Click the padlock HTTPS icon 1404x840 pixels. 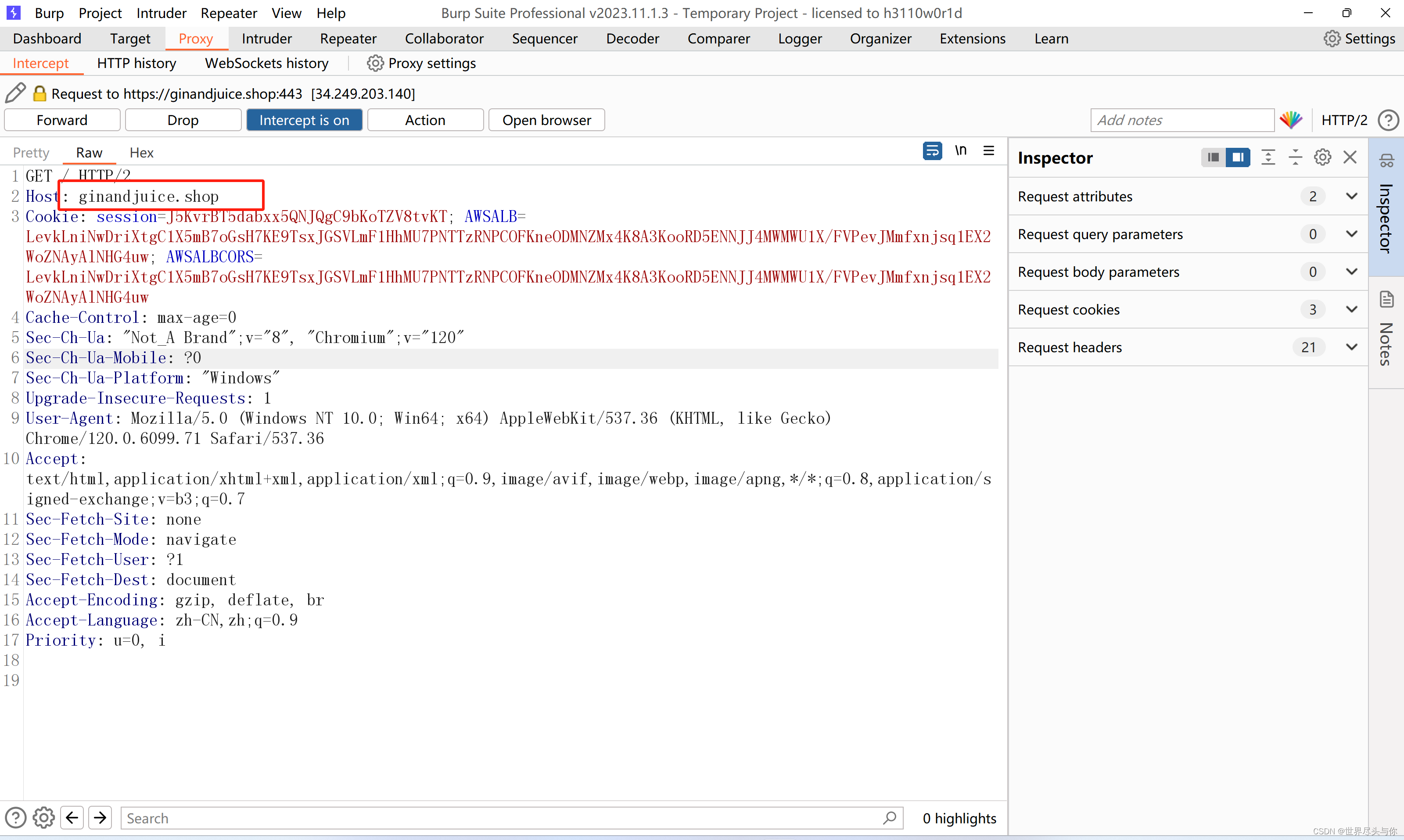tap(39, 93)
